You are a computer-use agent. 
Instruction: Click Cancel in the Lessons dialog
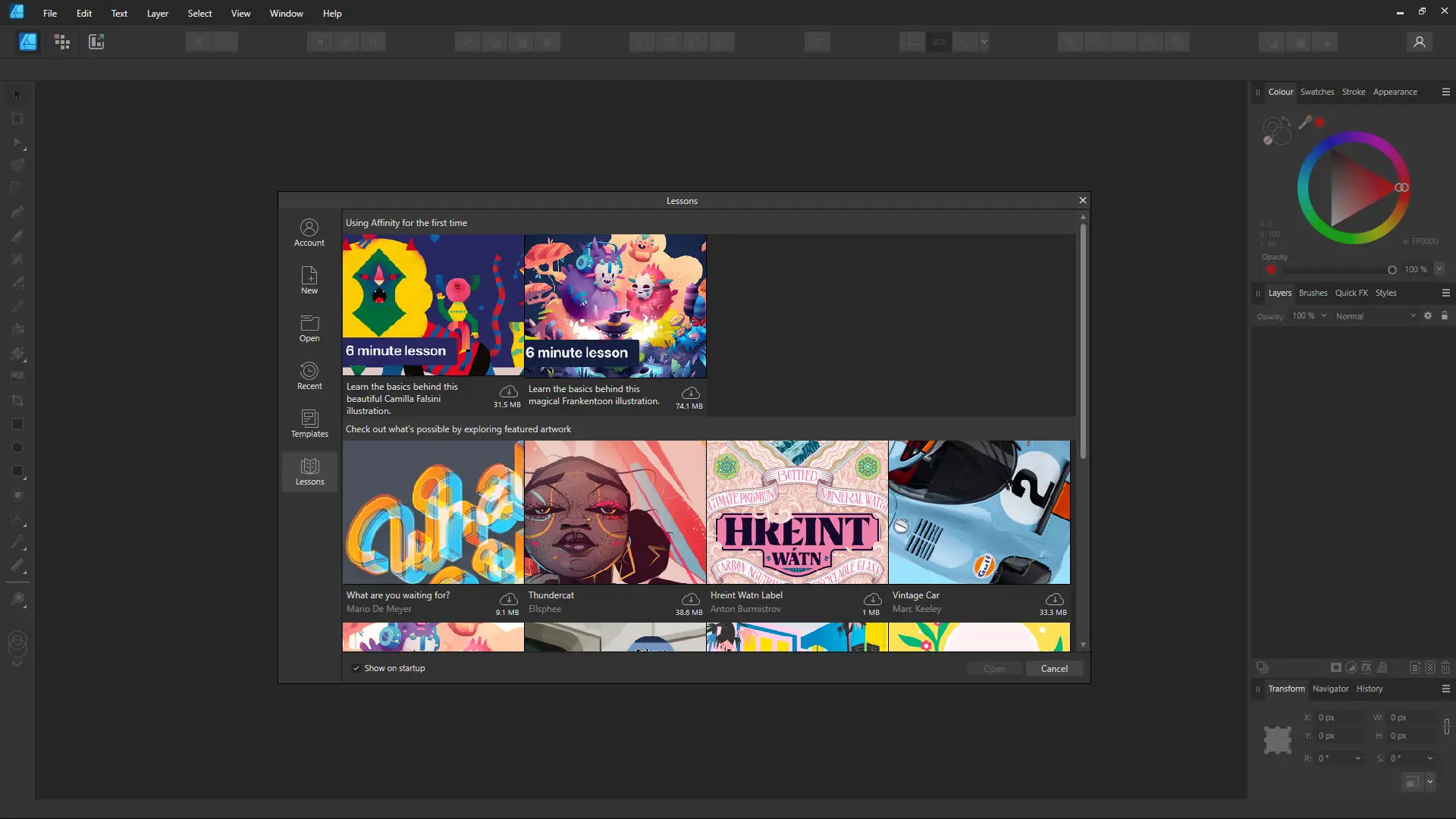click(x=1054, y=668)
